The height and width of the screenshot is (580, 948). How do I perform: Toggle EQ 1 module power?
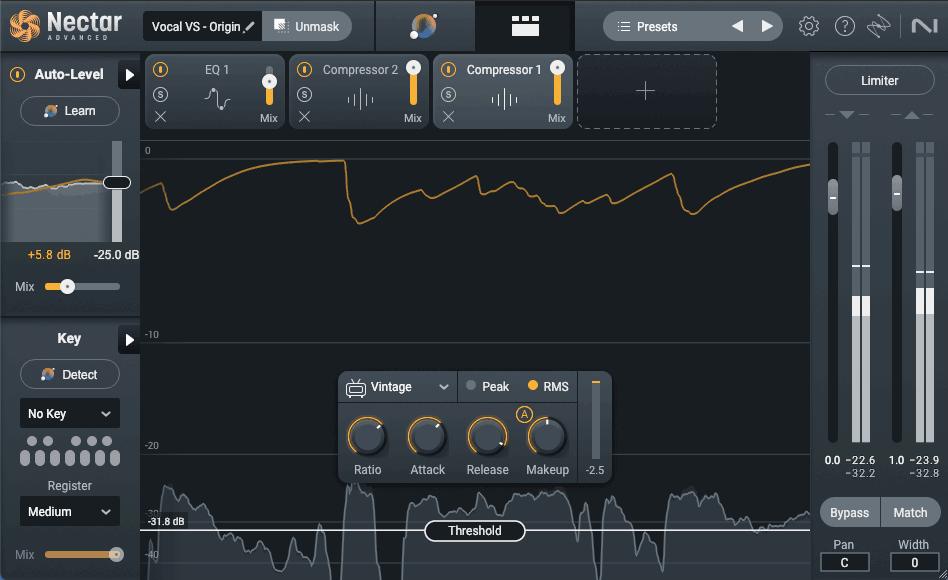pyautogui.click(x=160, y=70)
